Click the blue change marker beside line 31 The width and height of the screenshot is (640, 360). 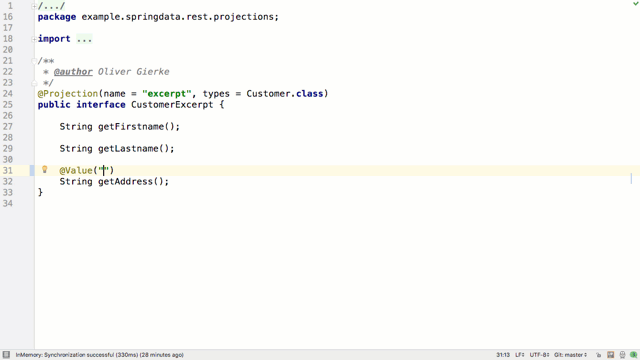tap(32, 171)
